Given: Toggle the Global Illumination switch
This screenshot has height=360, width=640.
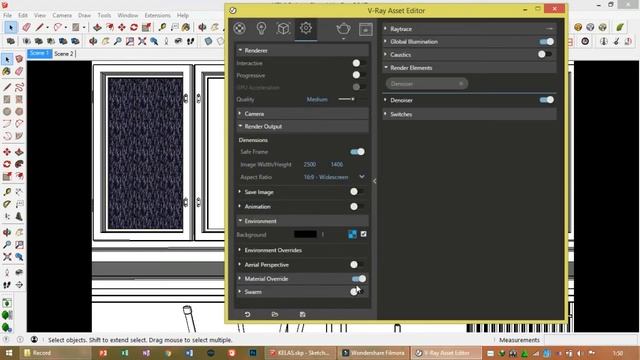Looking at the screenshot, I should [547, 42].
